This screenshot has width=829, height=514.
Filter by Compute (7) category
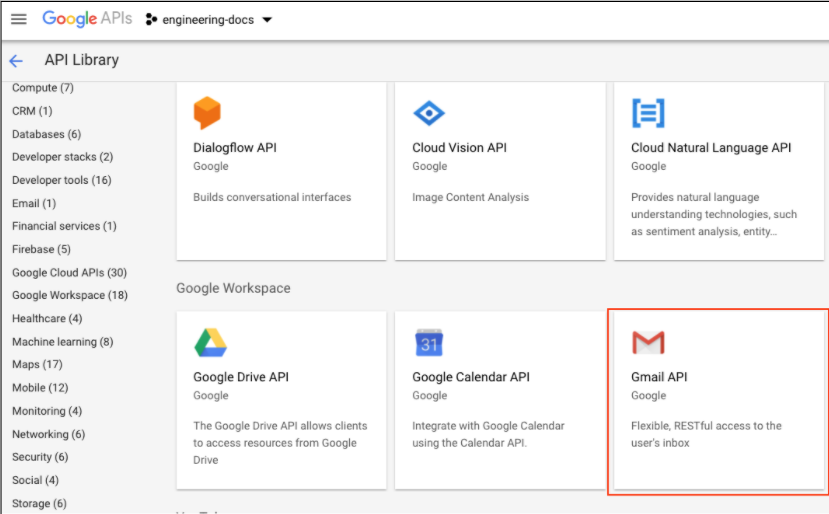(43, 88)
